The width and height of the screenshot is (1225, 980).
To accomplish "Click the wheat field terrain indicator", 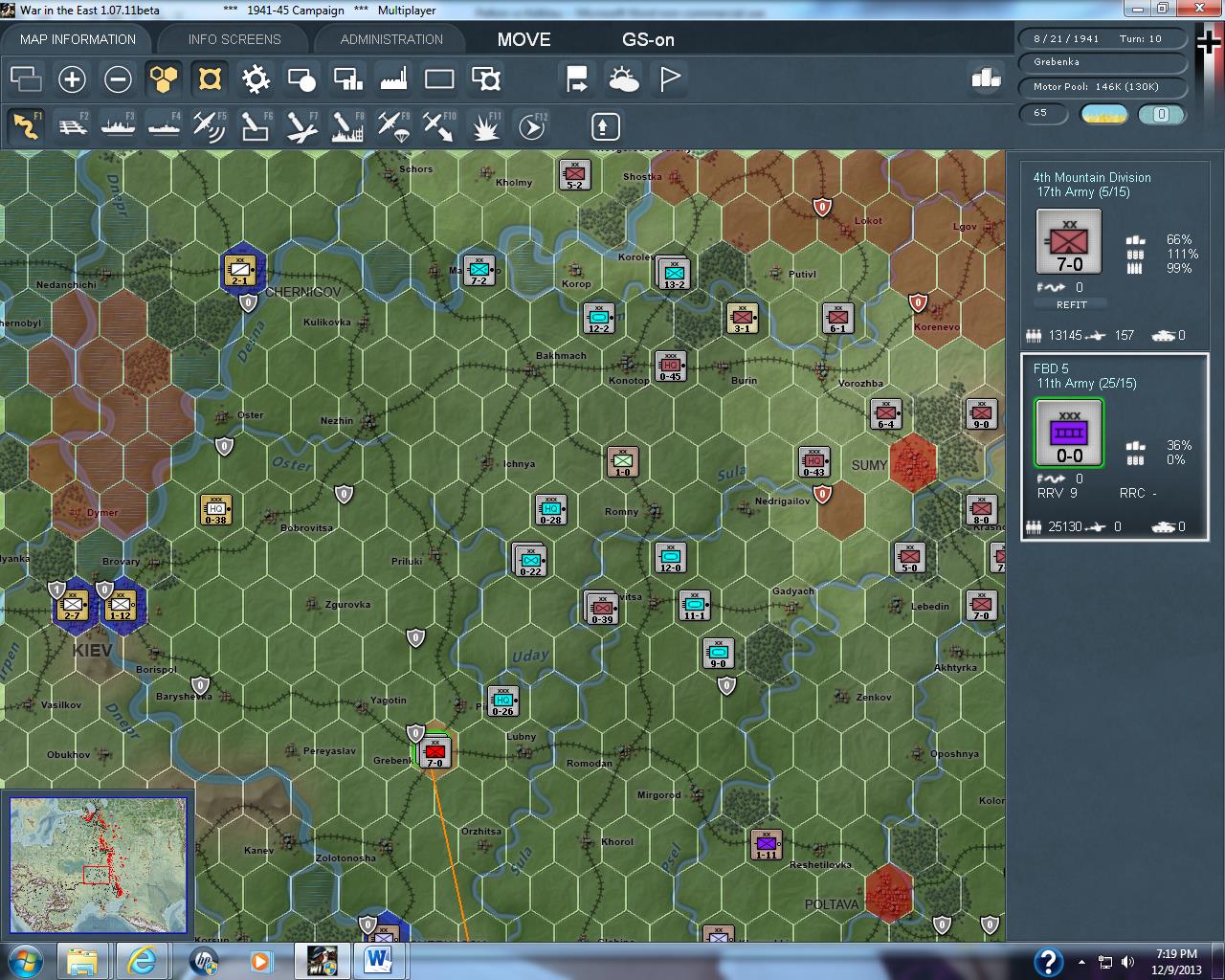I will tap(1104, 114).
